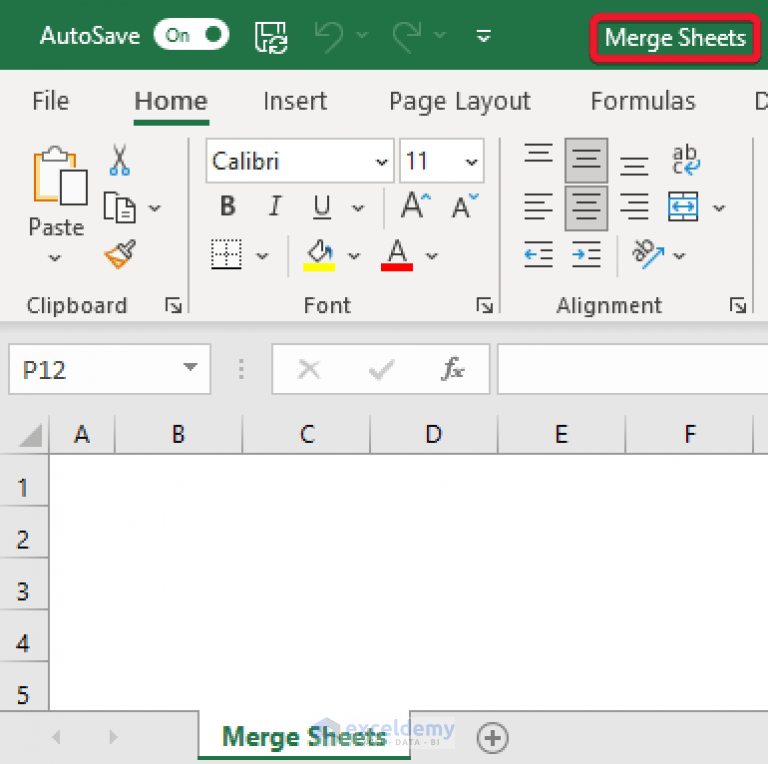Toggle the AutoSave switch
This screenshot has width=768, height=764.
click(191, 35)
